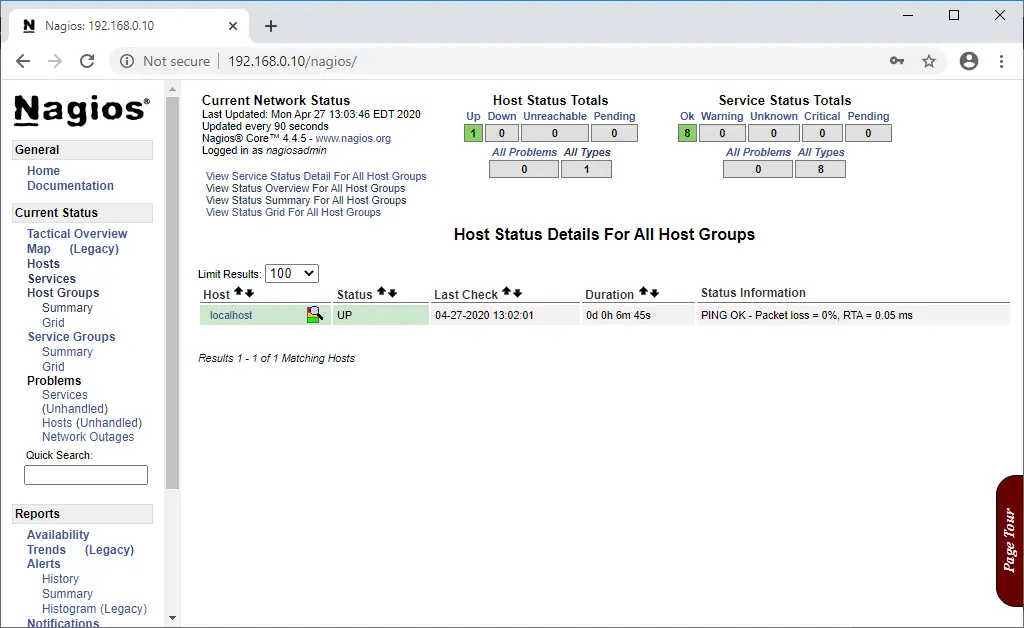This screenshot has width=1024, height=628.
Task: Sort Status column descending with down arrow
Action: [x=392, y=293]
